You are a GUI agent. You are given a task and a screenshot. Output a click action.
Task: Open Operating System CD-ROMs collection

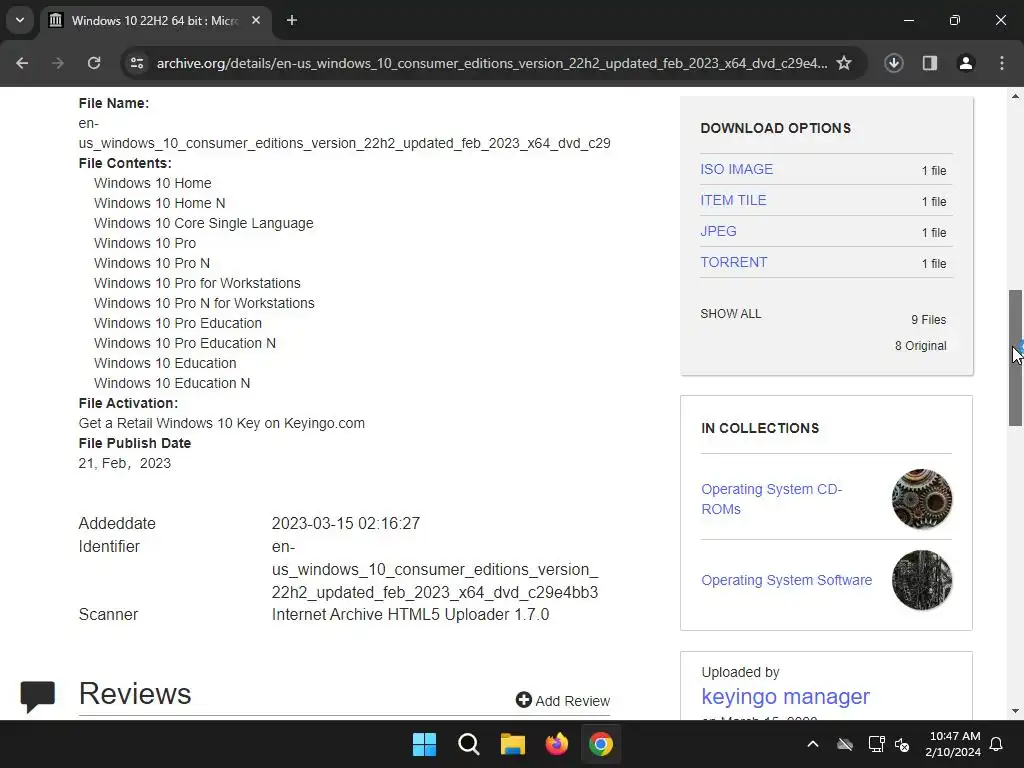click(772, 499)
